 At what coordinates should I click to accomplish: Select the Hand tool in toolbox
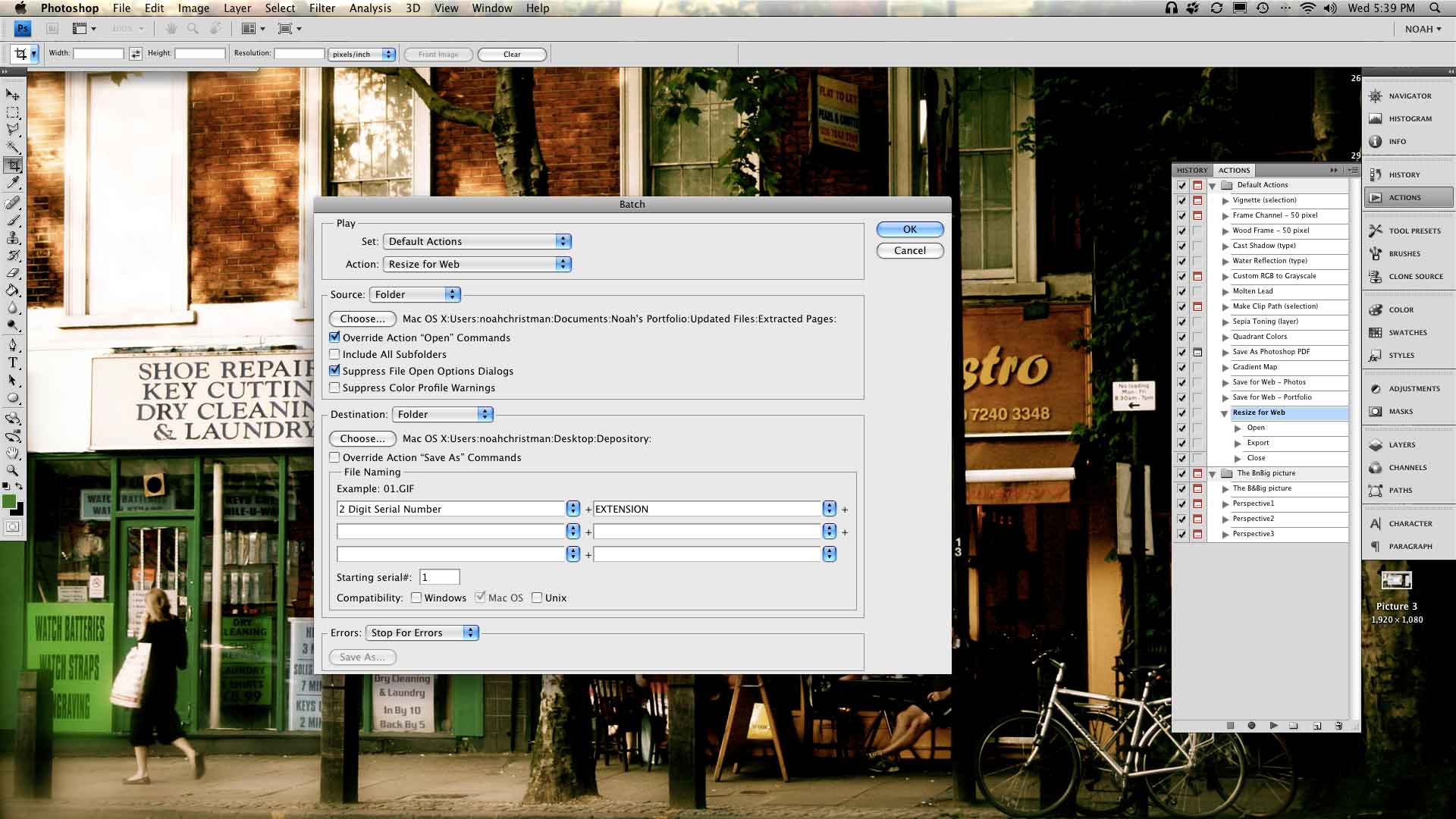coord(13,453)
